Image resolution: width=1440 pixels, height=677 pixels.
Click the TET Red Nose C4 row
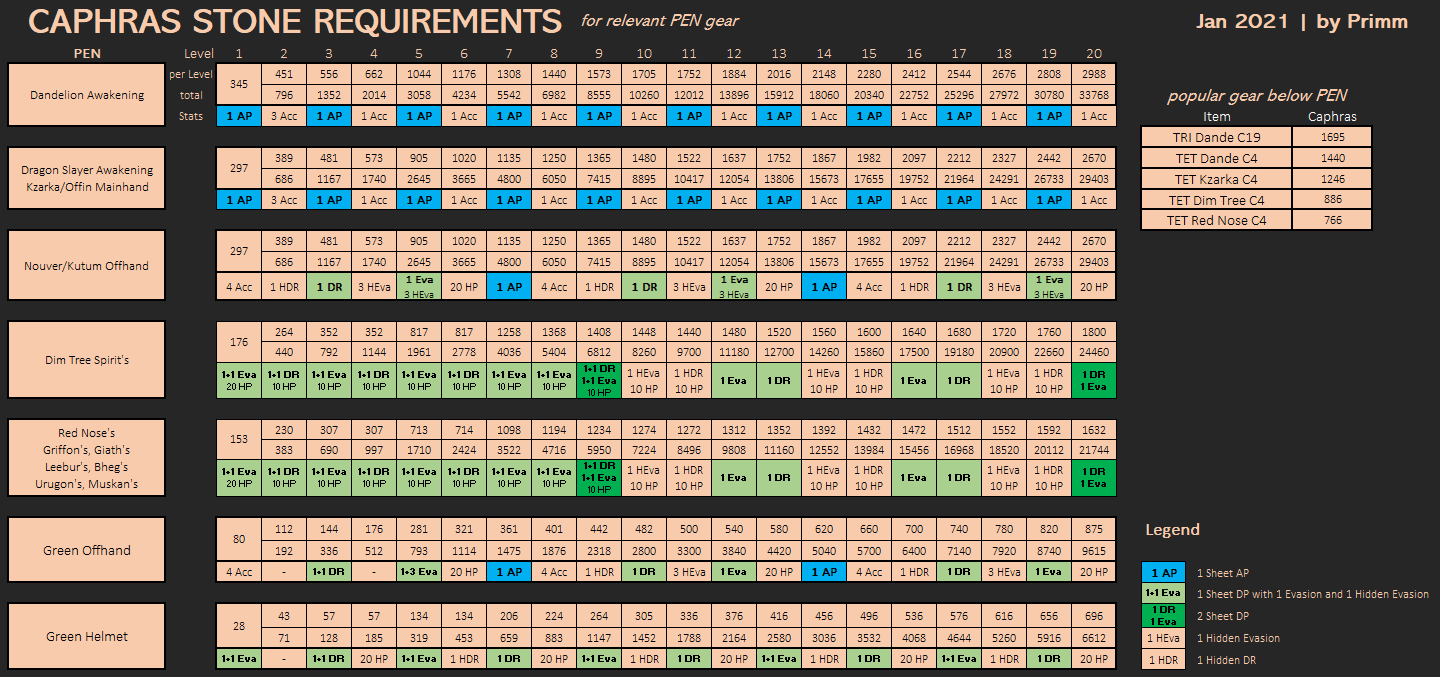[1256, 220]
